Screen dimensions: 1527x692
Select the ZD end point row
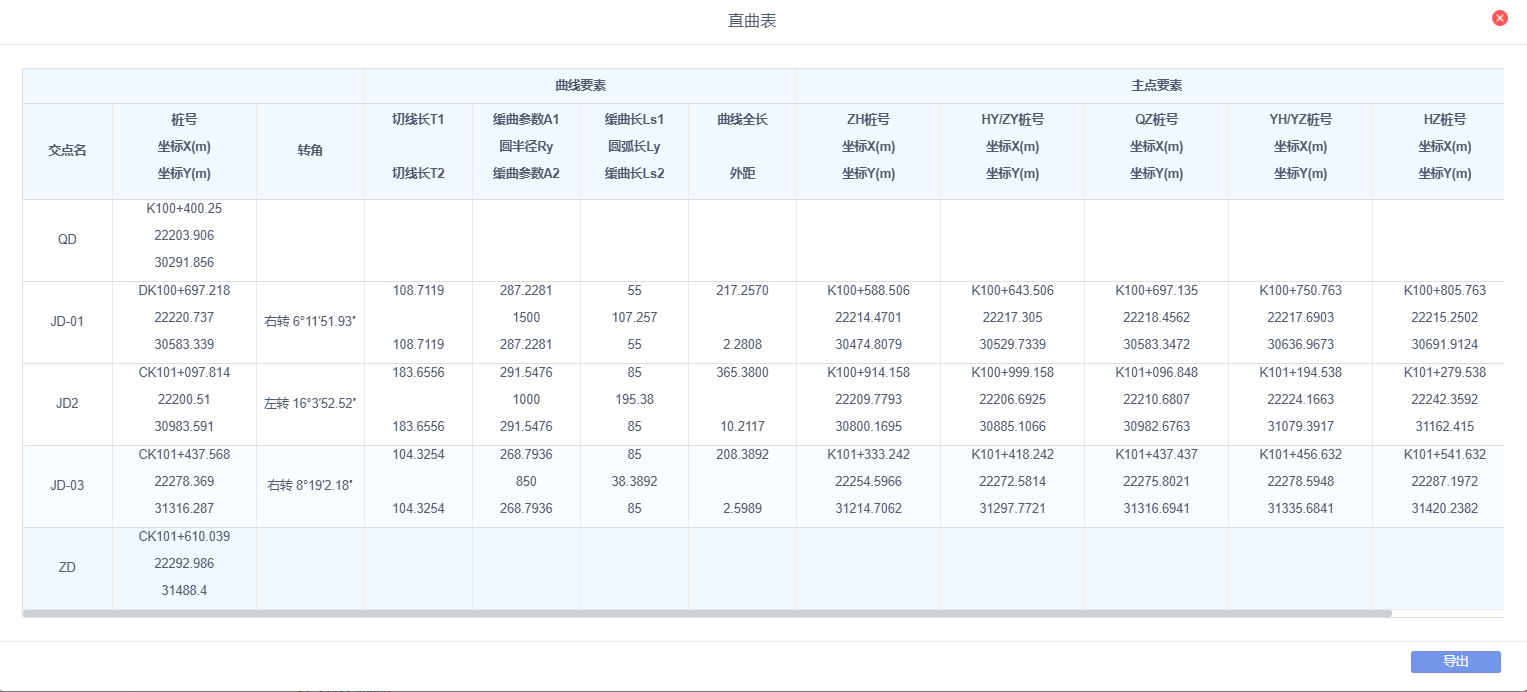coord(67,568)
